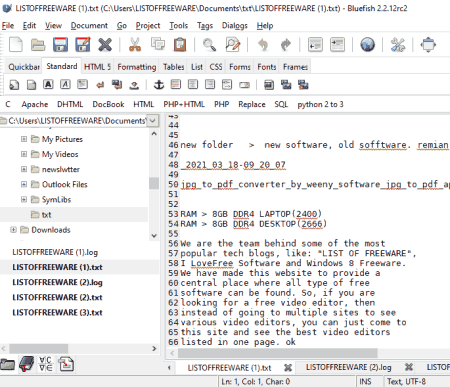450x387 pixels.
Task: Open the Tags menu
Action: [205, 26]
